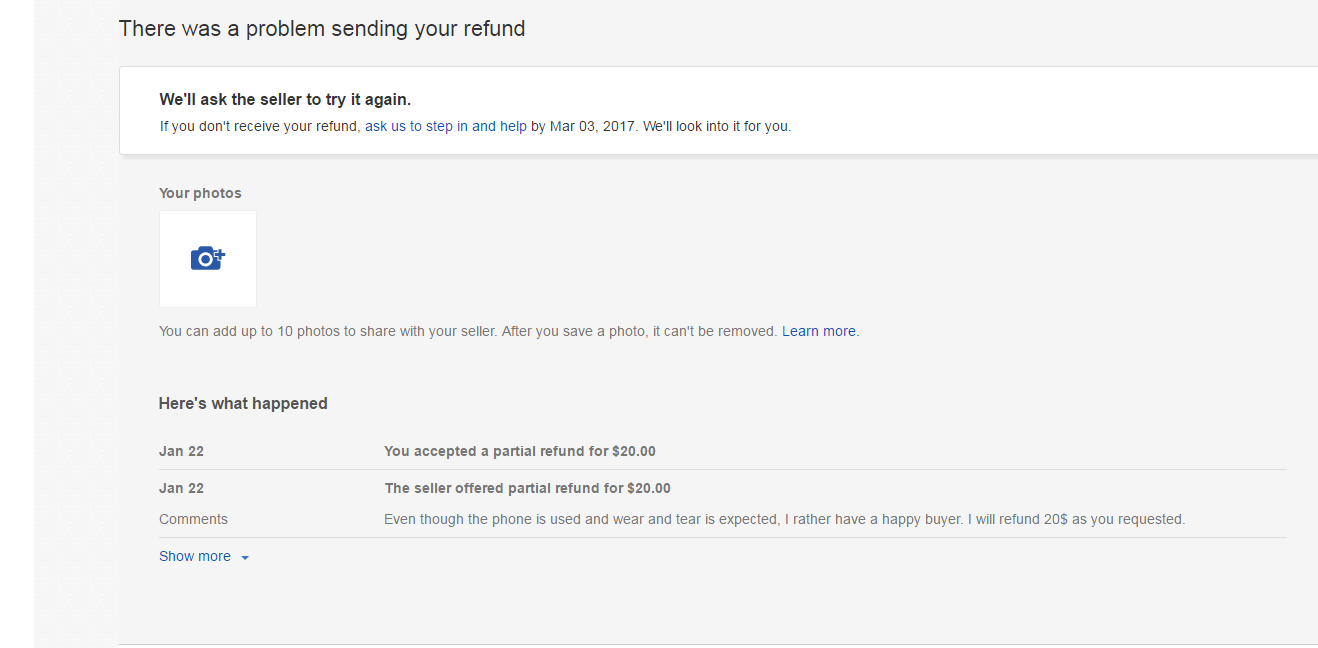Click the camera add-photo icon
The image size is (1318, 648).
pos(207,258)
